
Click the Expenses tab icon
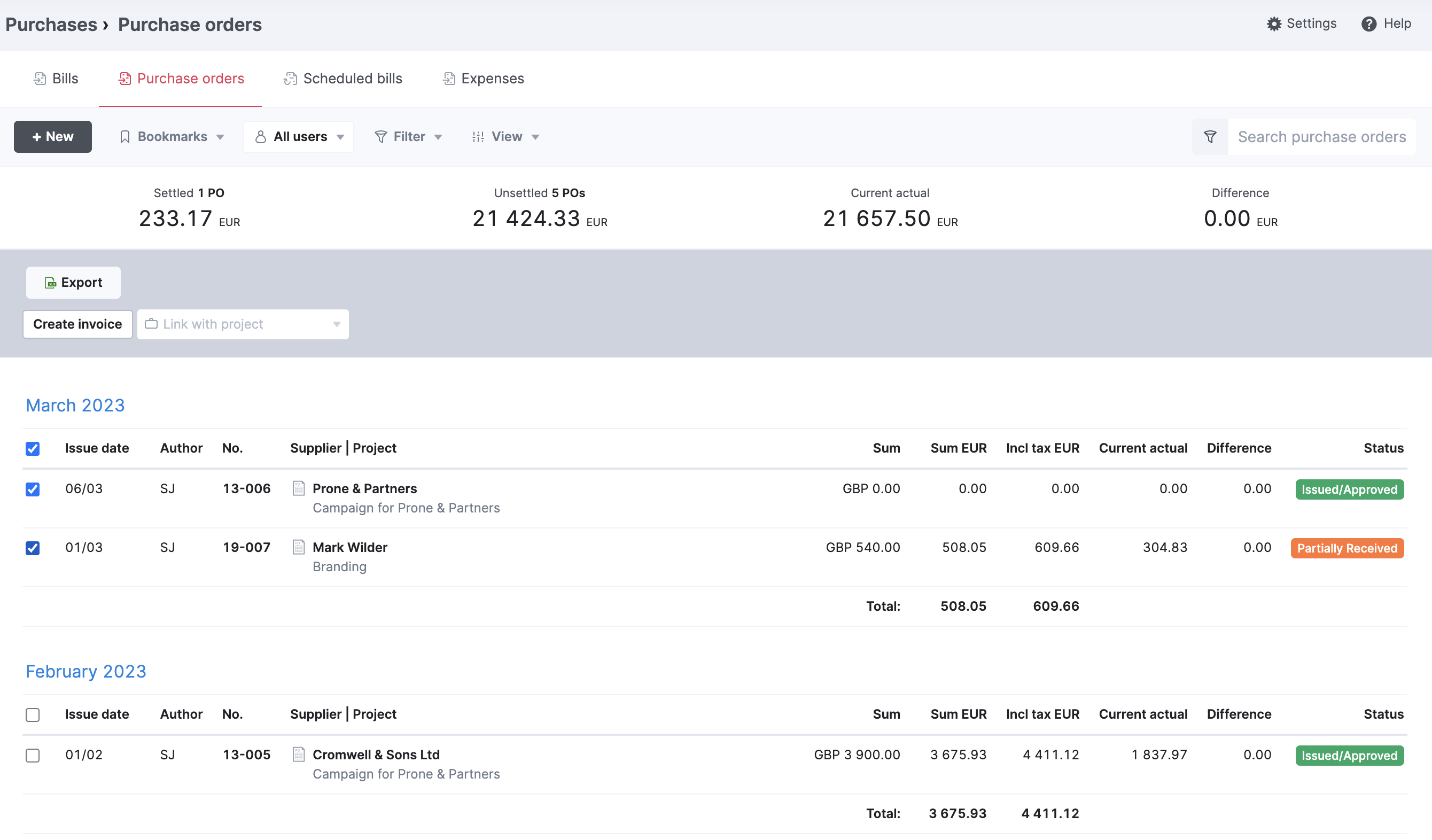tap(449, 79)
